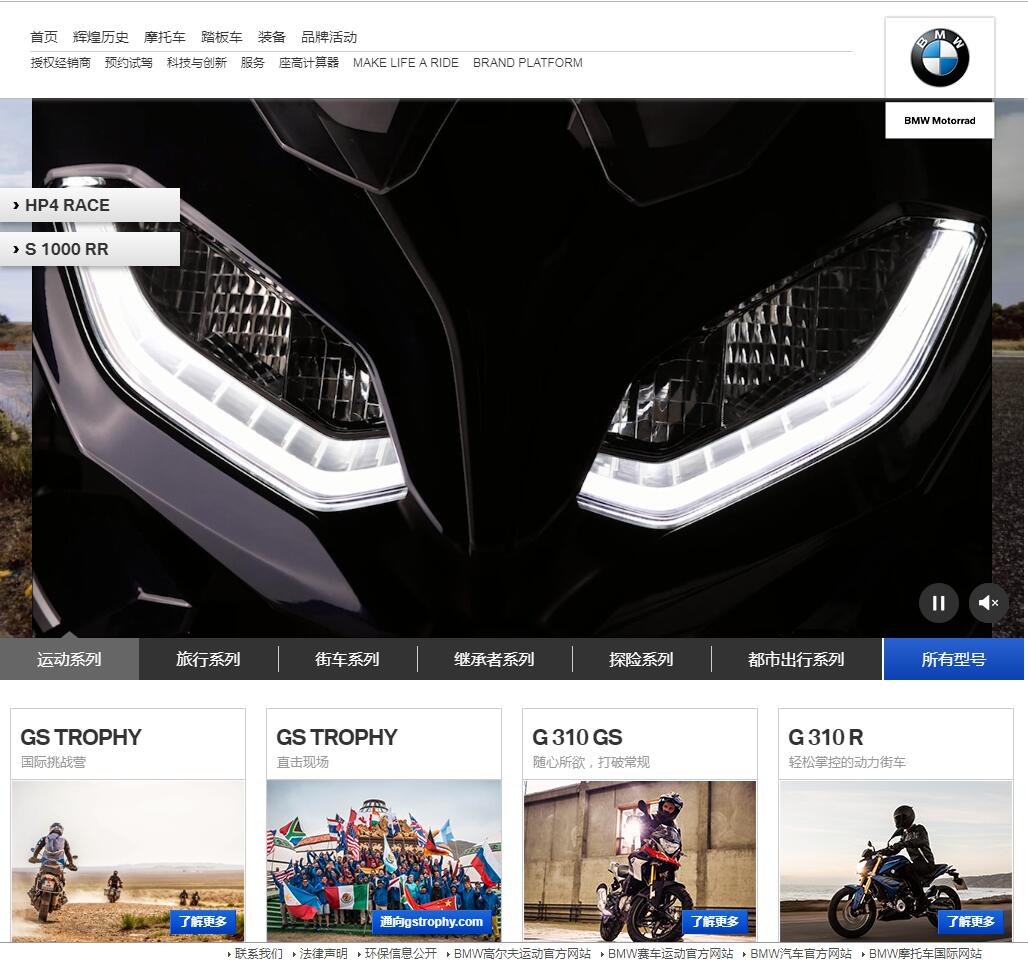Open the S 1000 RR model link
The width and height of the screenshot is (1028, 963).
click(90, 249)
